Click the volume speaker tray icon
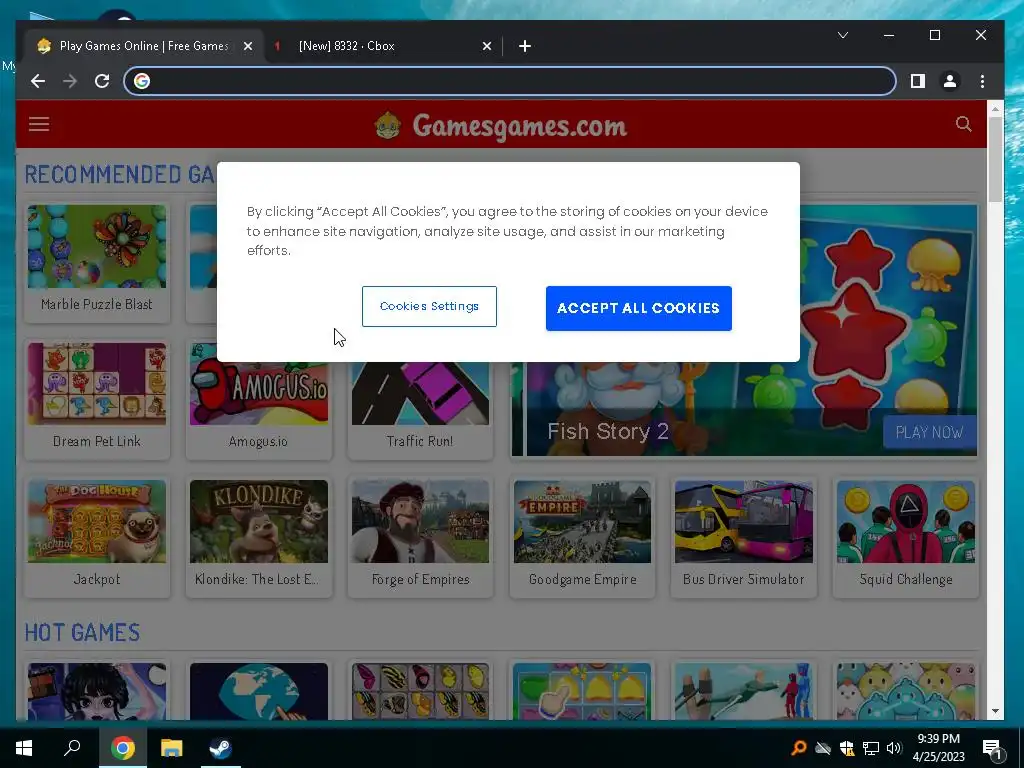The height and width of the screenshot is (768, 1024). tap(894, 748)
